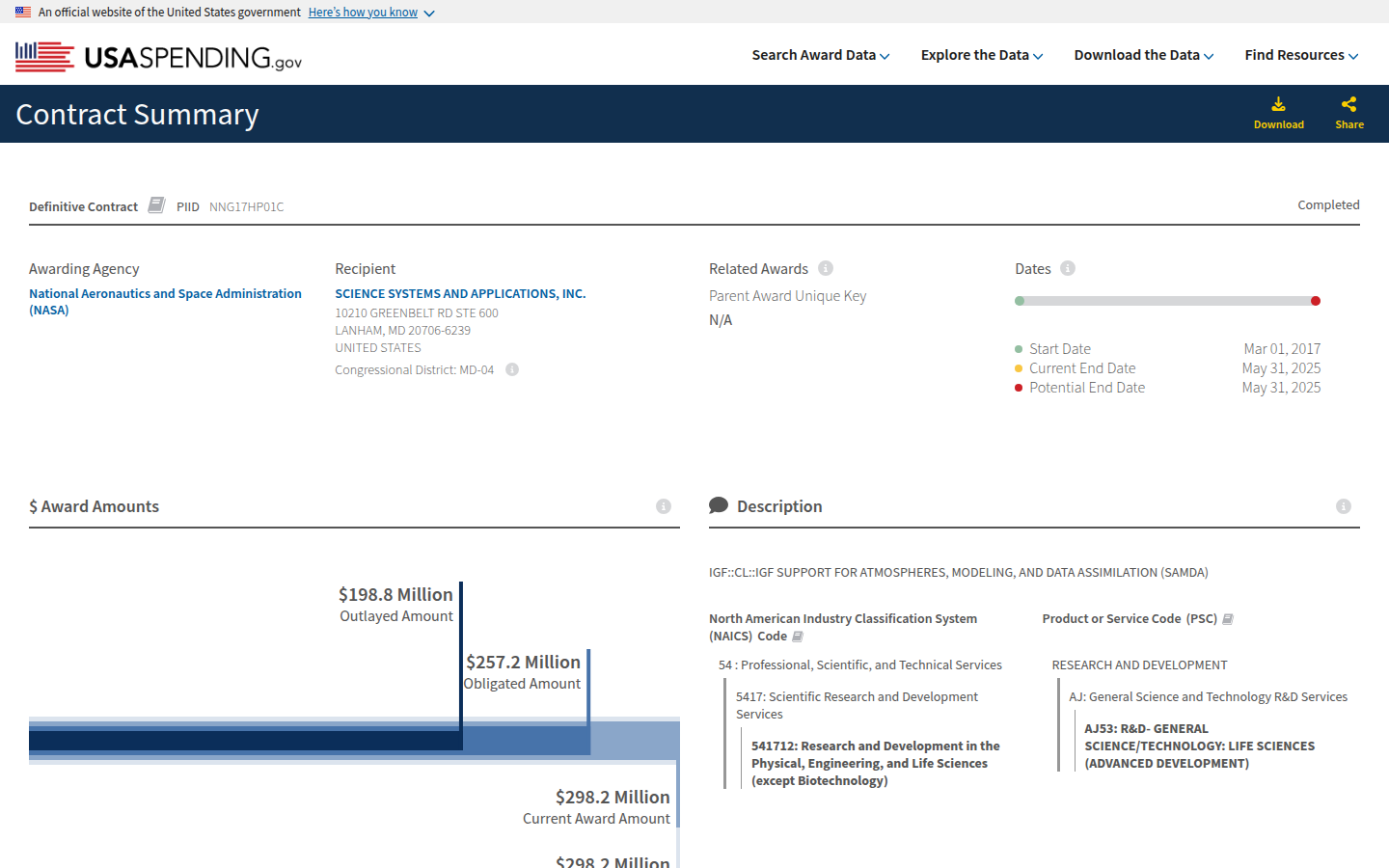1389x868 pixels.
Task: Click the Start Date Mar 01, 2017 value
Action: click(1282, 349)
